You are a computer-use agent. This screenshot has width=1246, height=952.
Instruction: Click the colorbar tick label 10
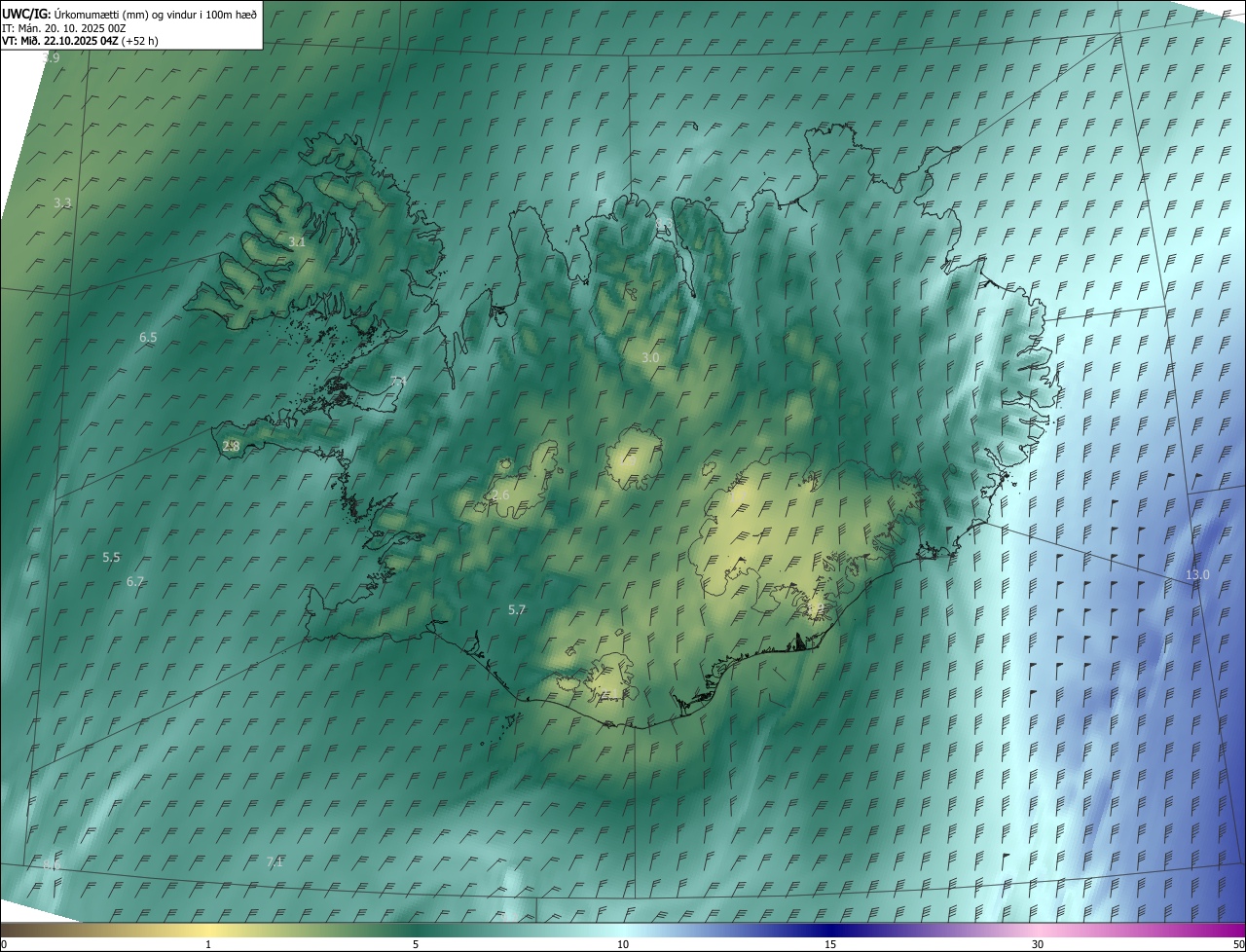pos(623,945)
